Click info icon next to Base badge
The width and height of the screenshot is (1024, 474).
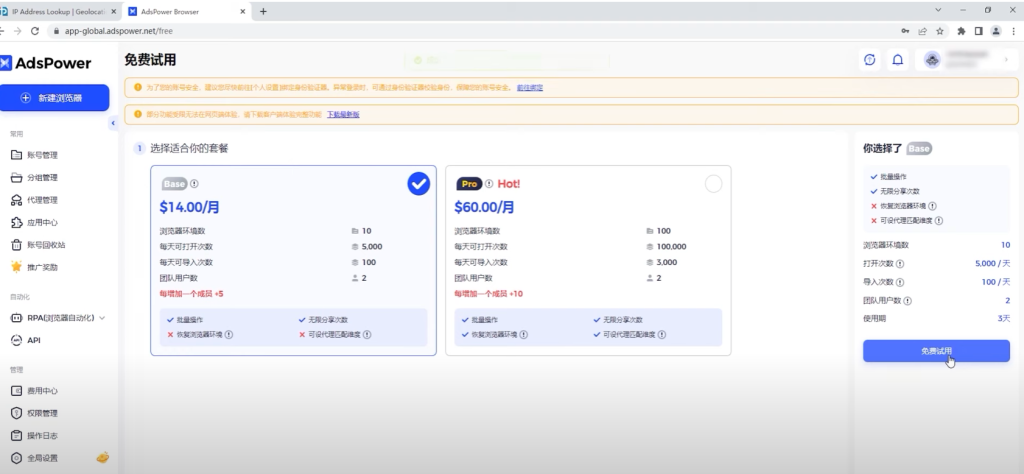194,184
